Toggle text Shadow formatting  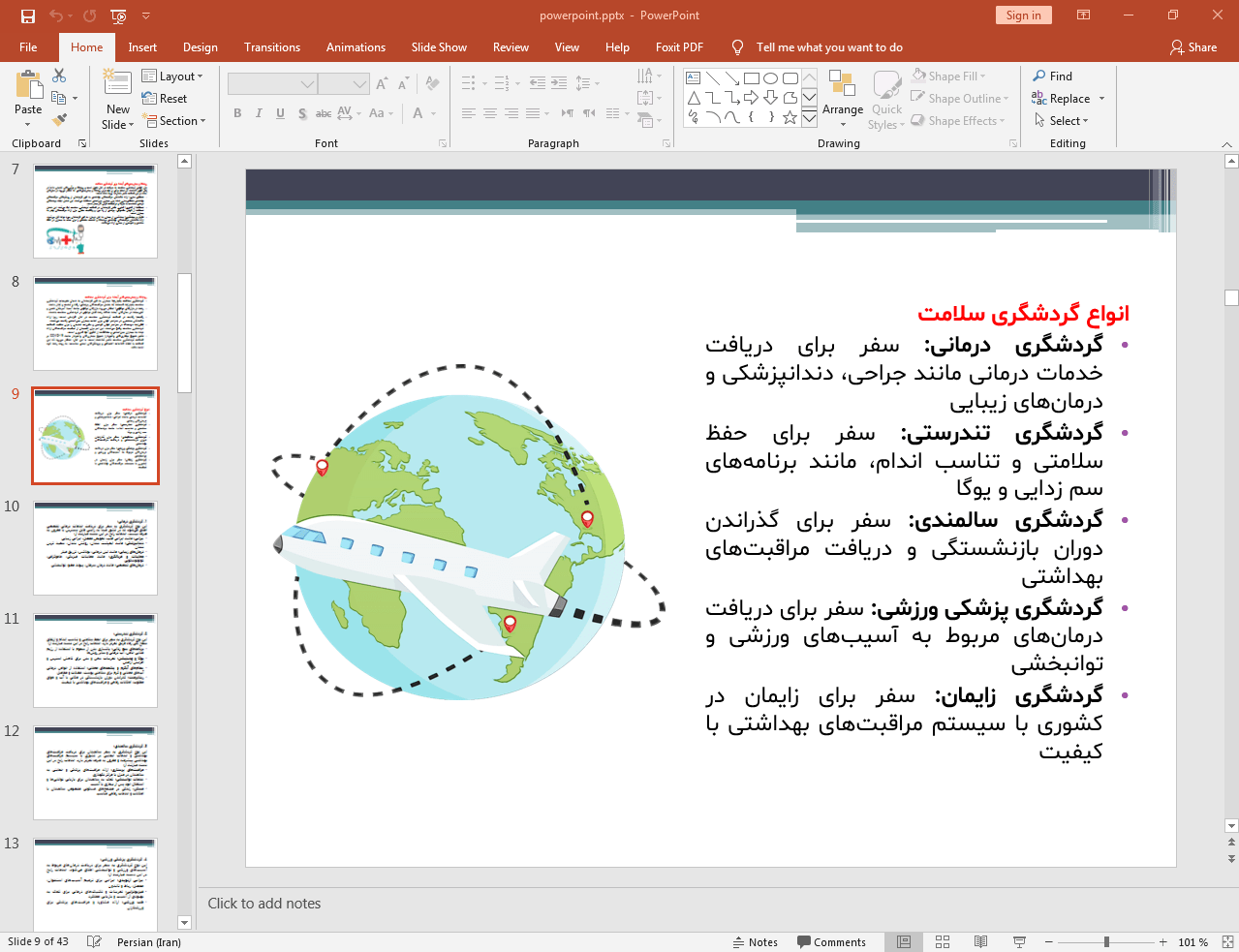tap(302, 113)
